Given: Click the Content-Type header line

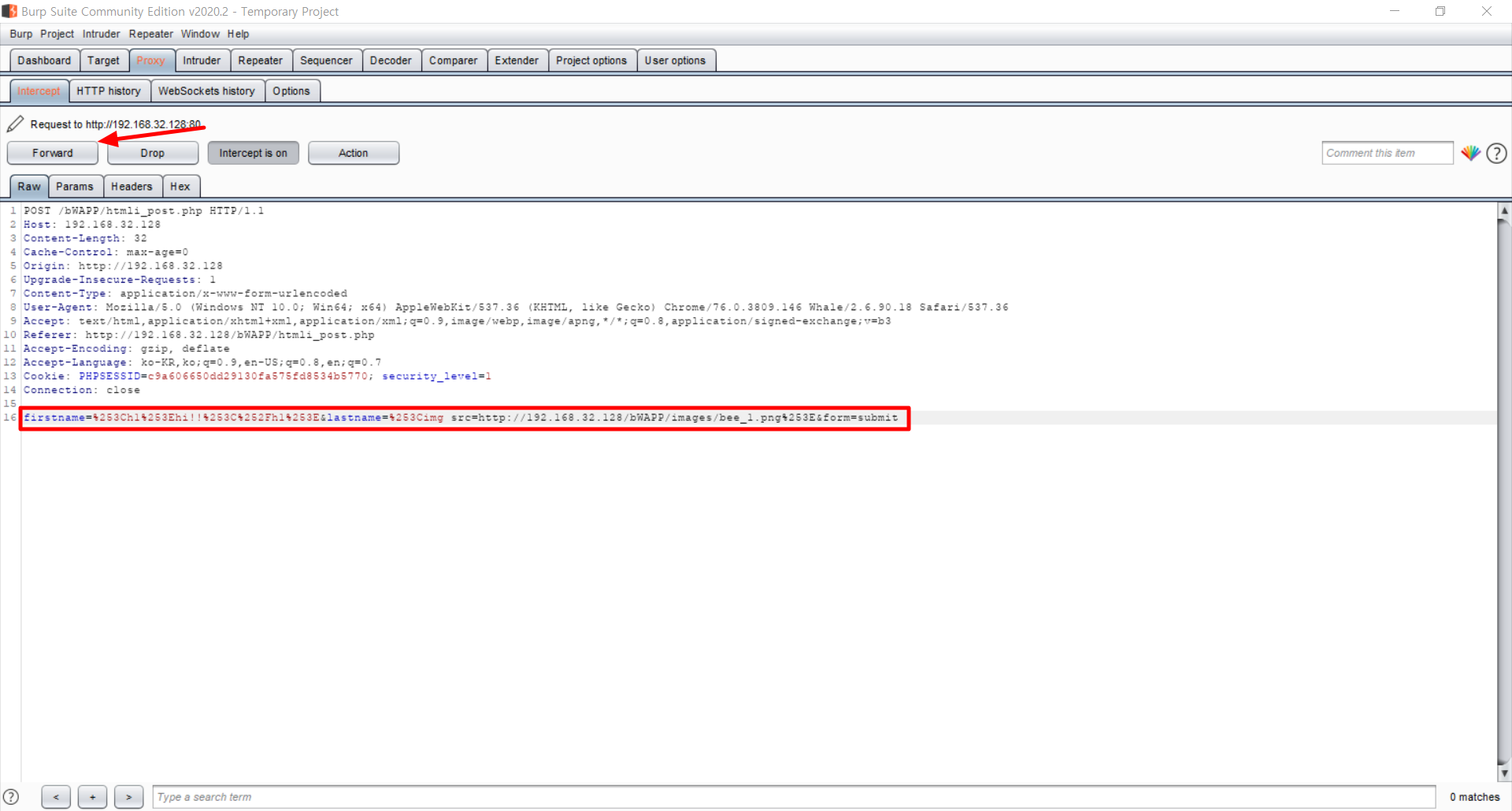Looking at the screenshot, I should pos(185,294).
